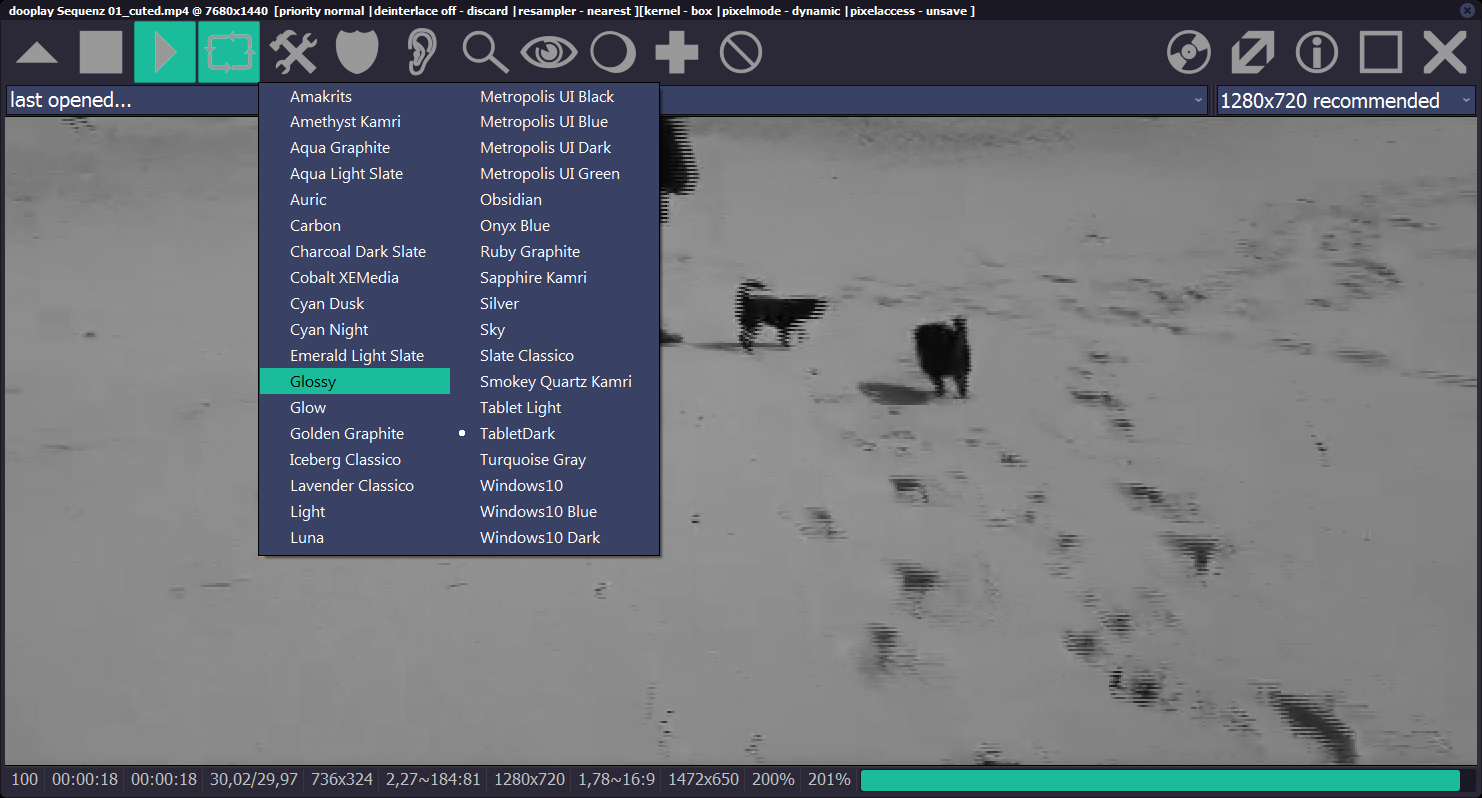The image size is (1482, 798).
Task: Click the wrench and tools settings icon
Action: click(x=293, y=52)
